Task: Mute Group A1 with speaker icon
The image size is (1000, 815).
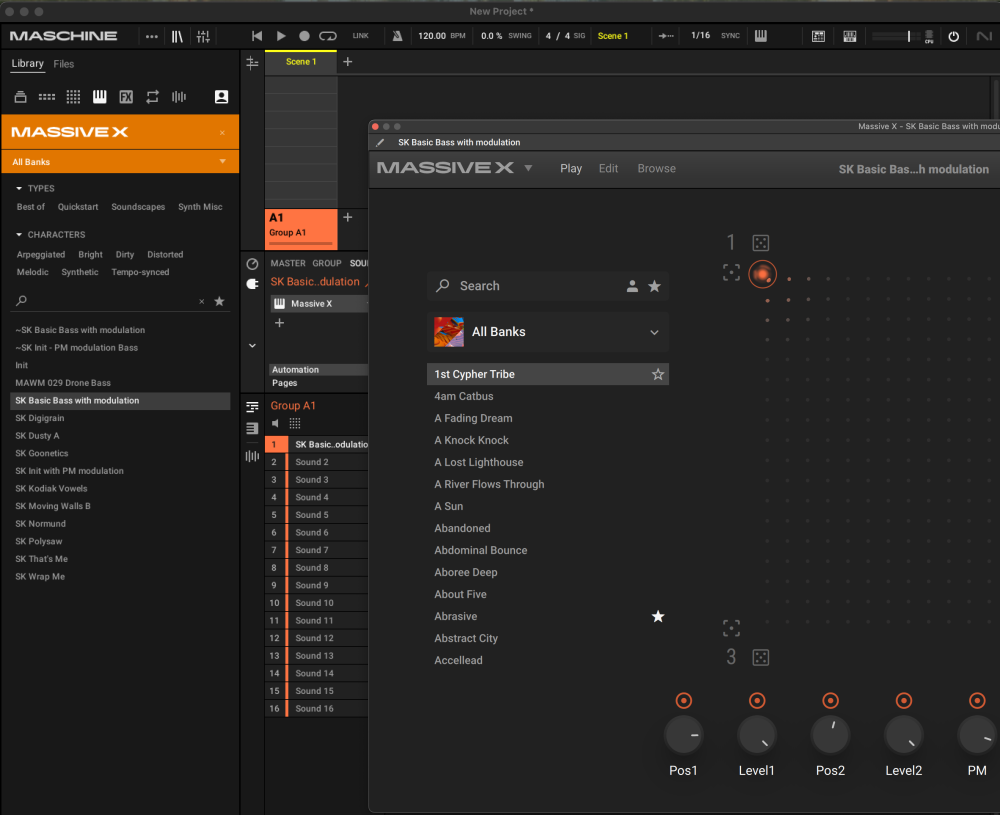Action: pyautogui.click(x=276, y=423)
